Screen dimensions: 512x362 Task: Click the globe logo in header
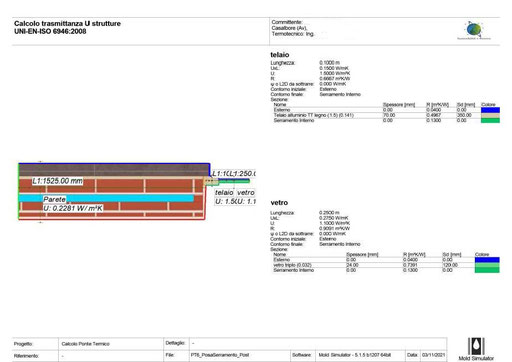[x=474, y=30]
